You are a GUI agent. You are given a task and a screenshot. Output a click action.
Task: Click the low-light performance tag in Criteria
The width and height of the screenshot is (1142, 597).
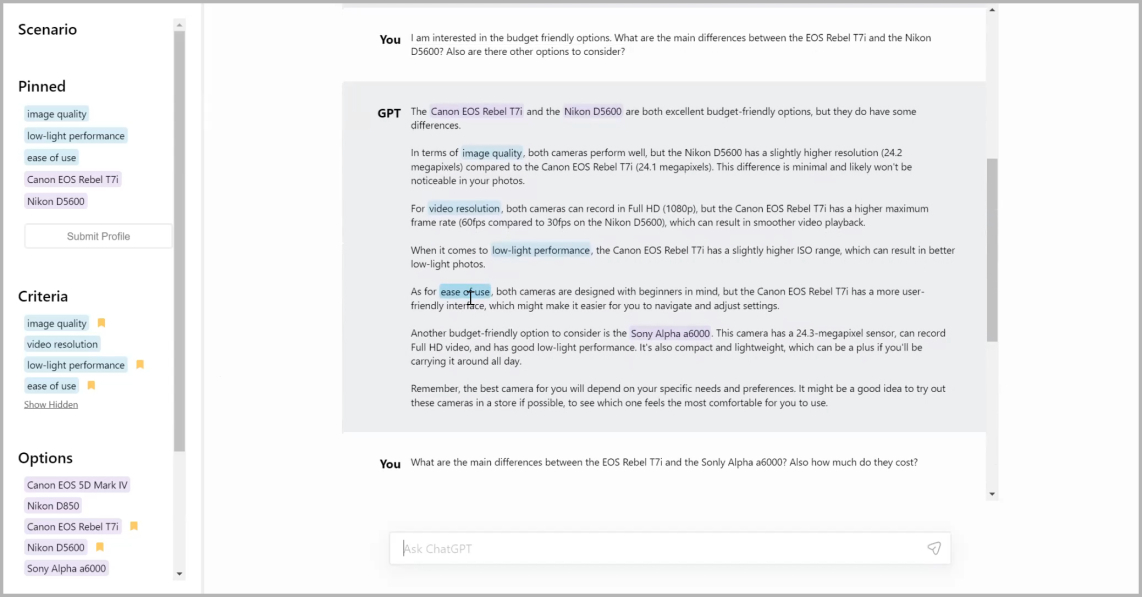[x=76, y=365]
